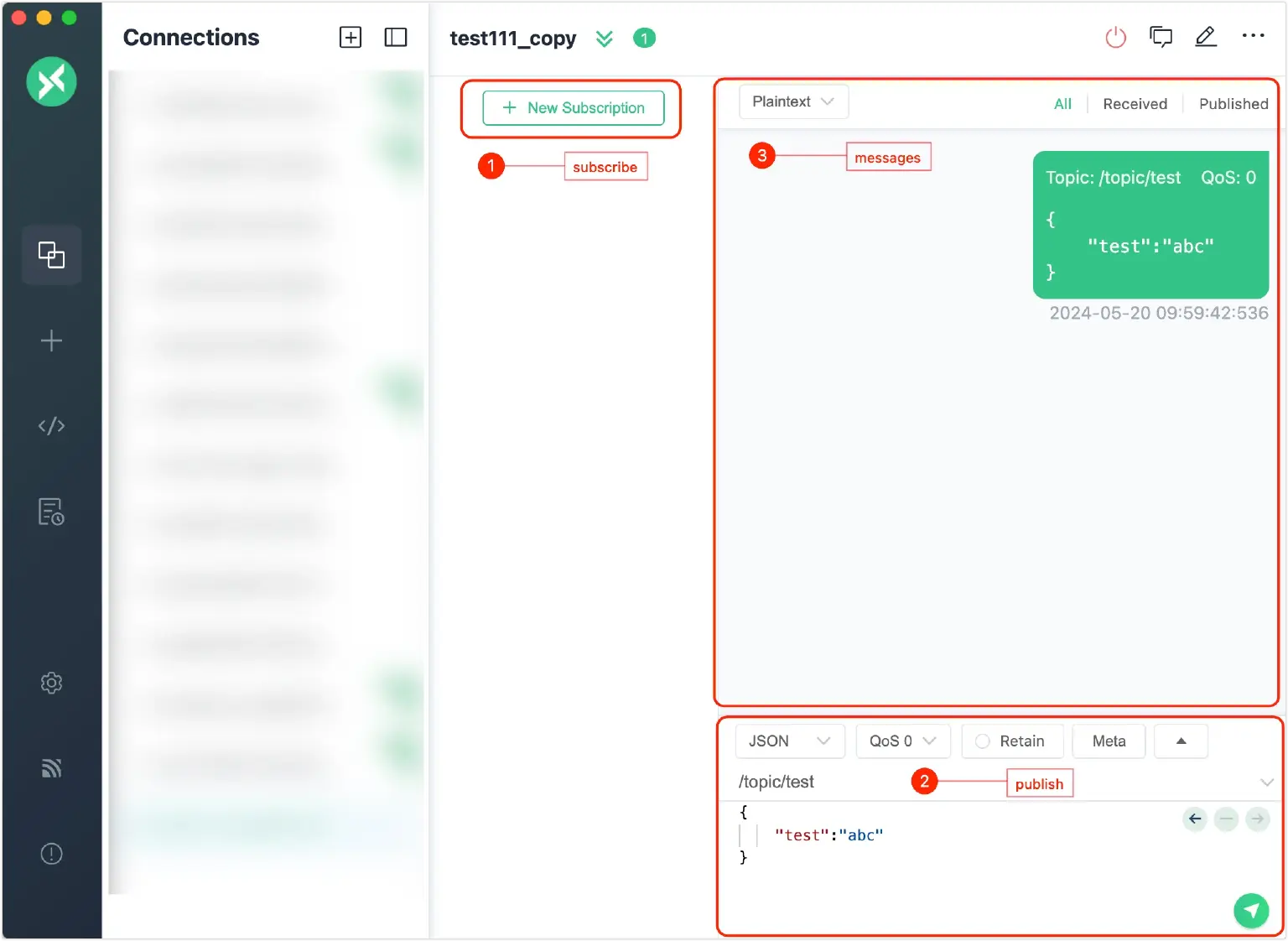Click the plus icon beside Connections title

tap(351, 38)
